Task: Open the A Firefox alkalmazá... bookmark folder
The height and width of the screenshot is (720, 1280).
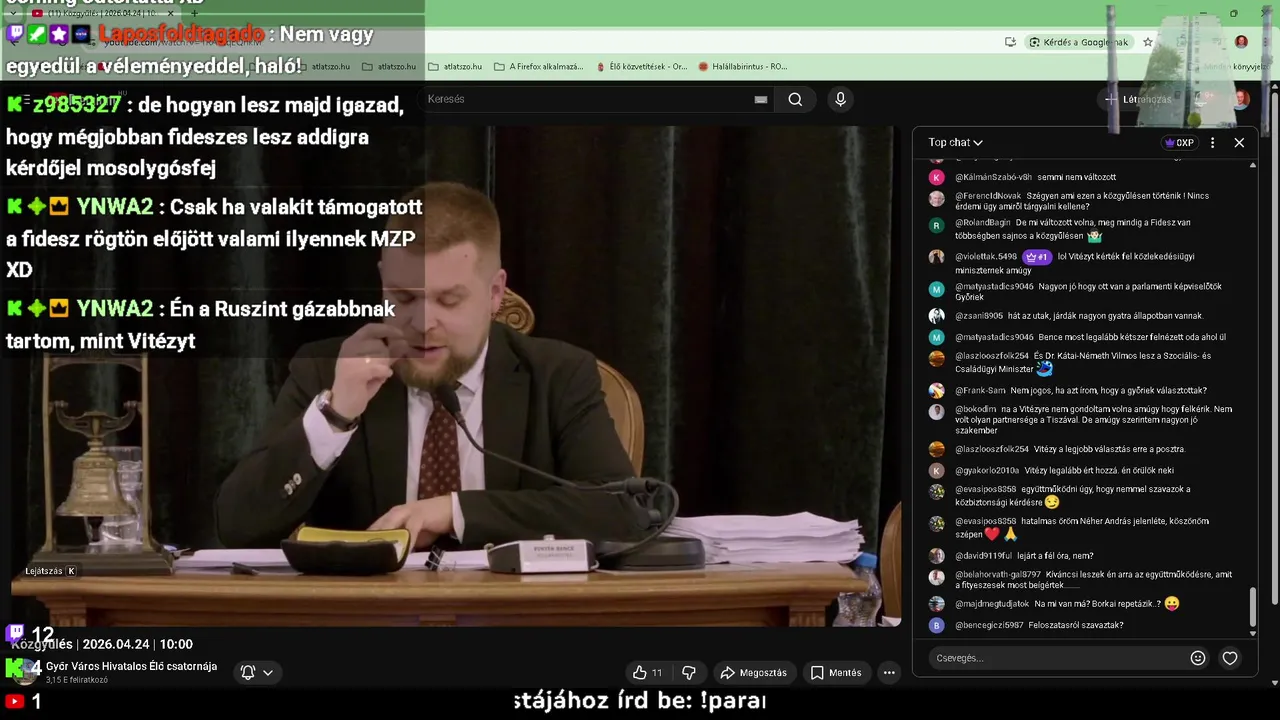Action: coord(538,67)
